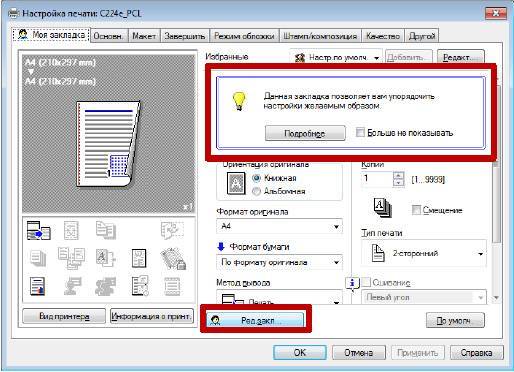Switch to the Завершить tab
This screenshot has height=372, width=514.
point(185,36)
